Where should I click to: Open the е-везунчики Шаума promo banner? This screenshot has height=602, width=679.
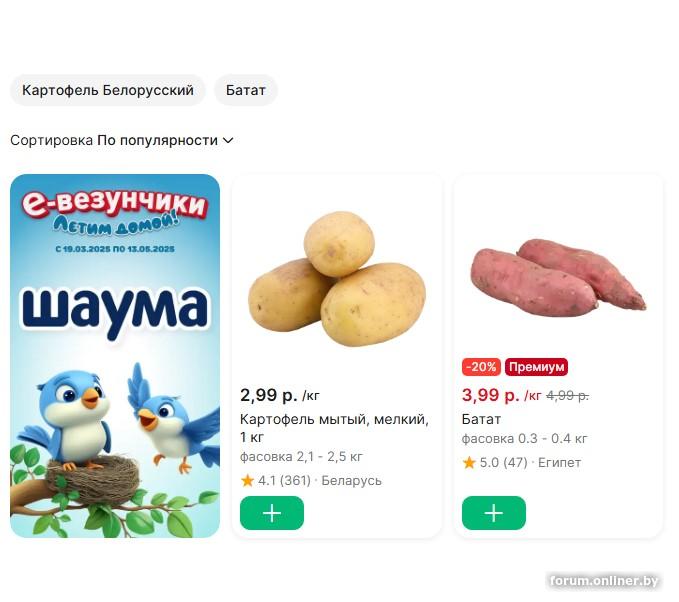pyautogui.click(x=115, y=356)
